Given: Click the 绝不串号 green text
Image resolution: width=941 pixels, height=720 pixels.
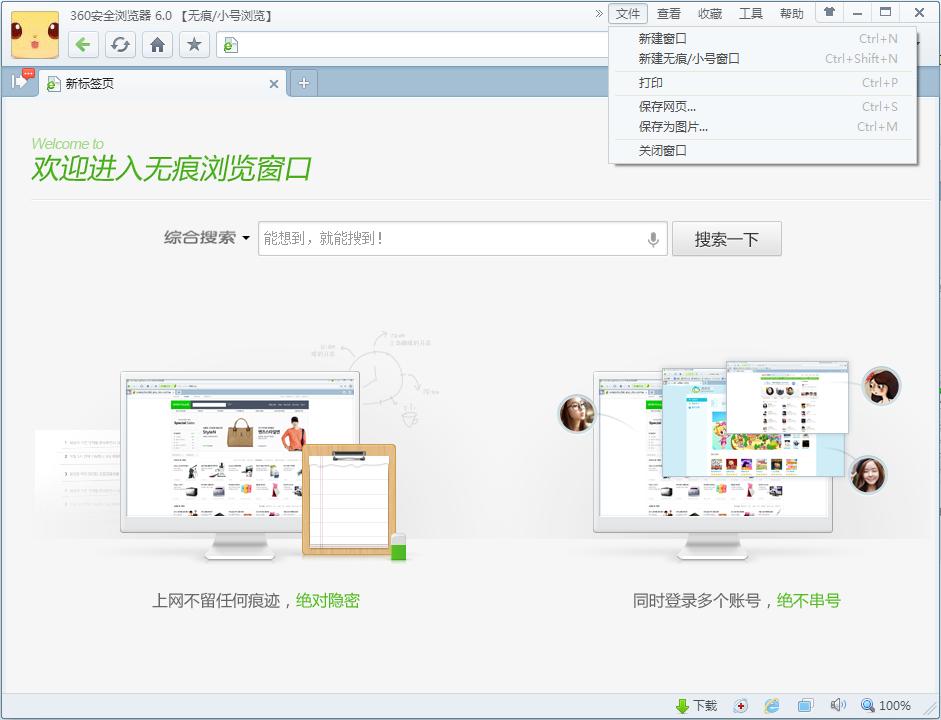Looking at the screenshot, I should [808, 601].
